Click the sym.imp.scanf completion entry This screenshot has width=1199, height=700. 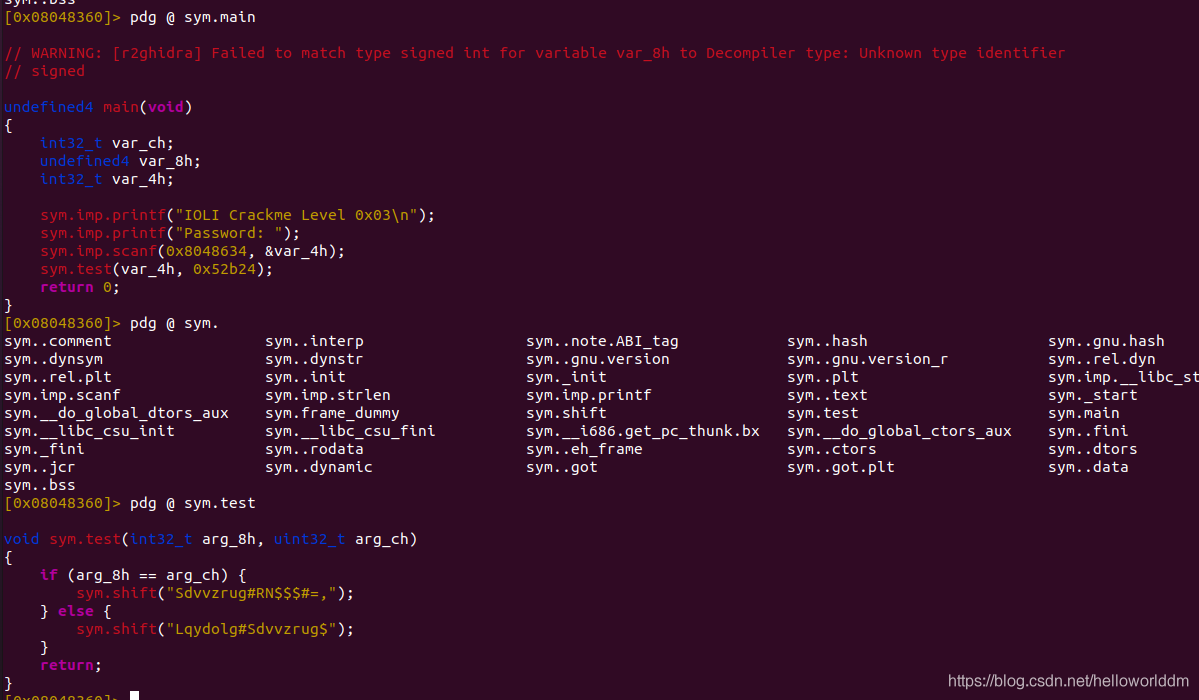pyautogui.click(x=62, y=395)
